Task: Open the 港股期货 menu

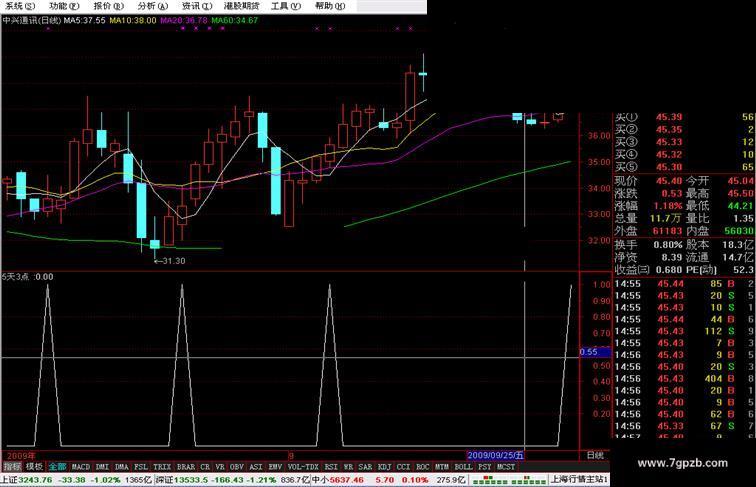Action: point(242,6)
